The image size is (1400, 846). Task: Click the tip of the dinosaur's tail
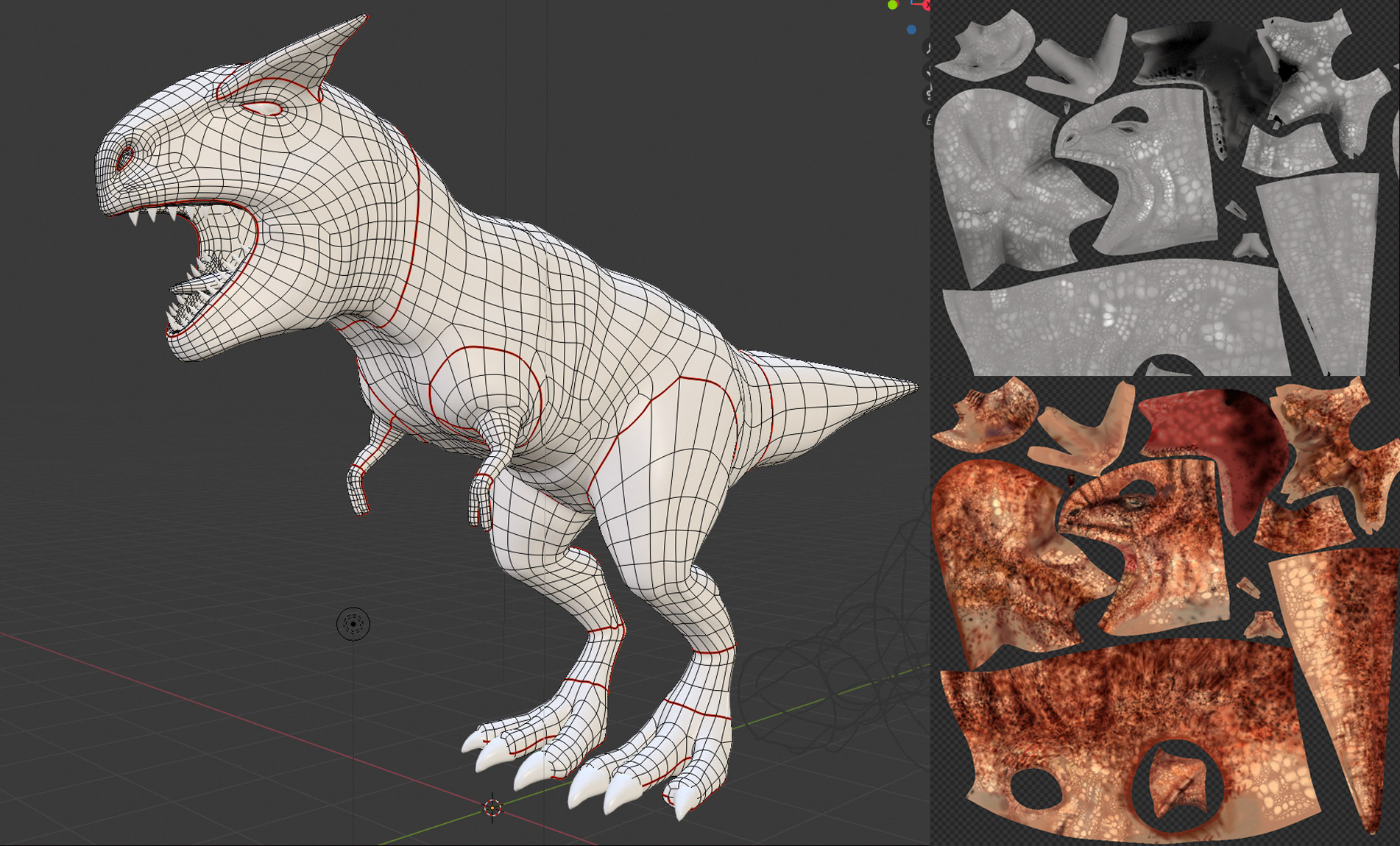click(913, 386)
